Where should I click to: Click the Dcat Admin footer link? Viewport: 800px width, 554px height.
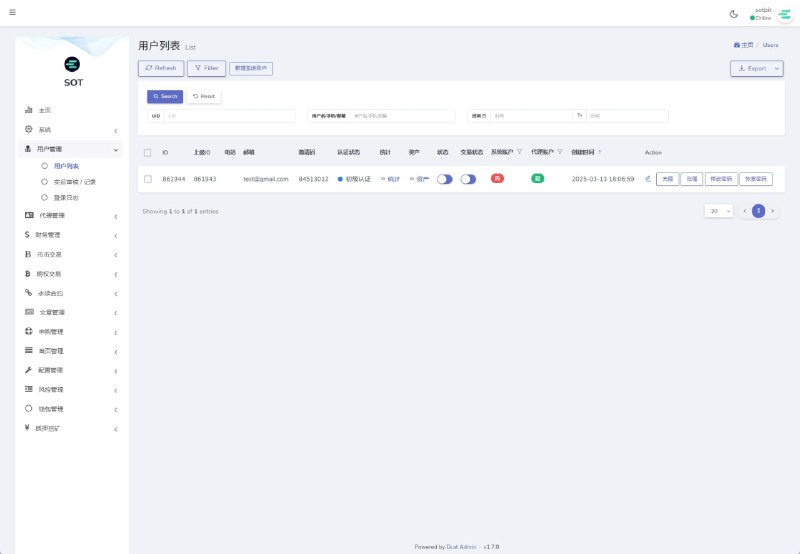461,546
